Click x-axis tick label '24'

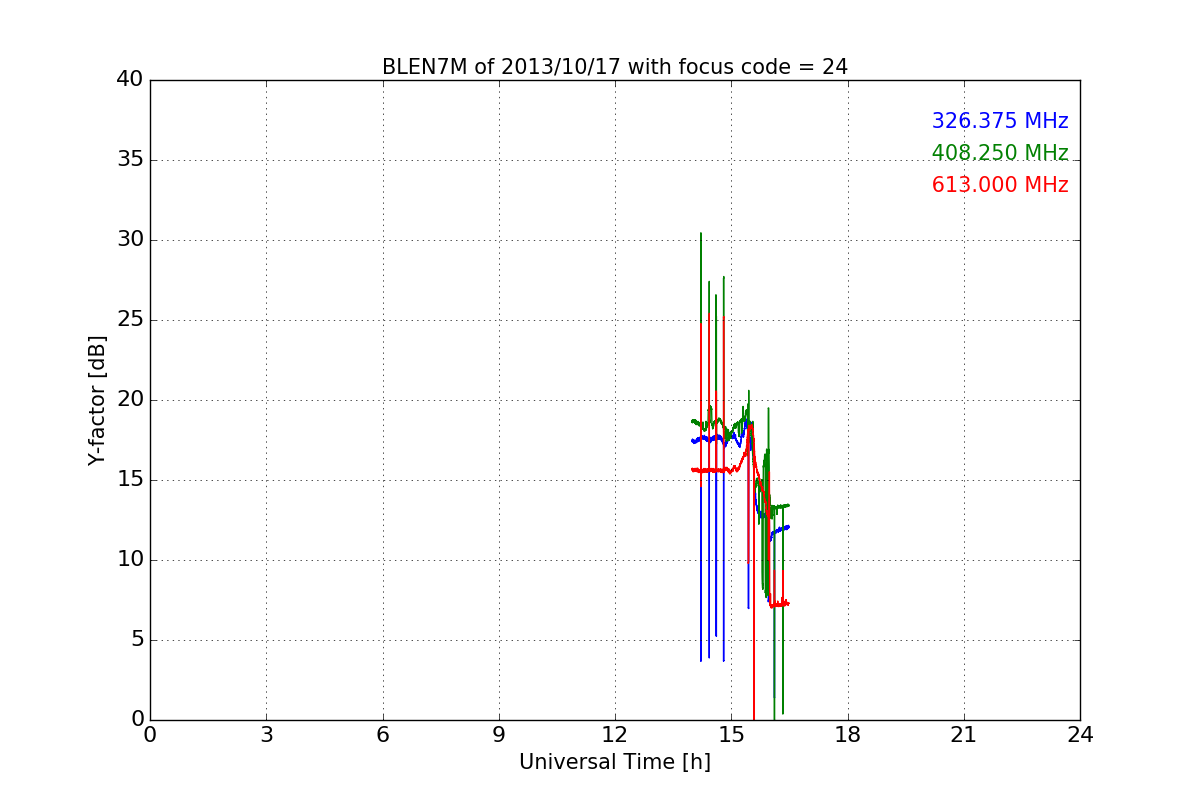1080,735
